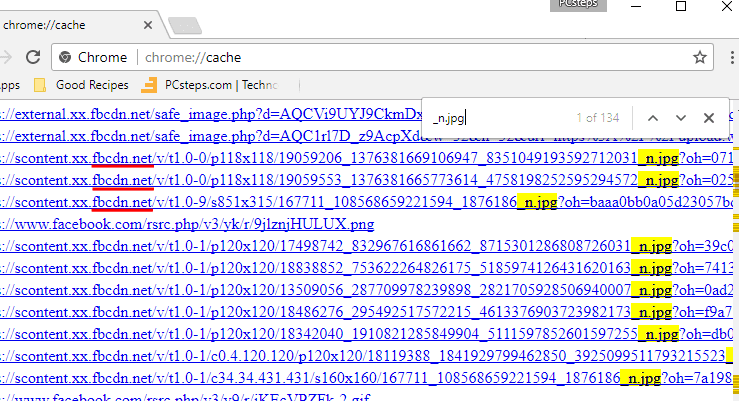This screenshot has width=739, height=401.
Task: Click the vertical scrollbar with find markers
Action: click(x=736, y=250)
